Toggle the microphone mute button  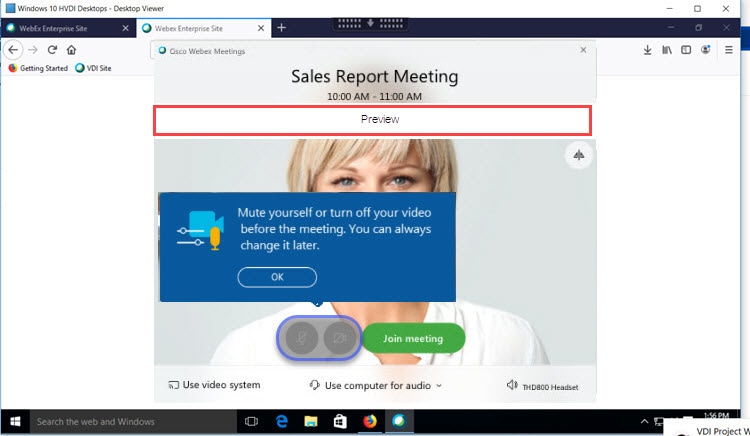tap(301, 338)
